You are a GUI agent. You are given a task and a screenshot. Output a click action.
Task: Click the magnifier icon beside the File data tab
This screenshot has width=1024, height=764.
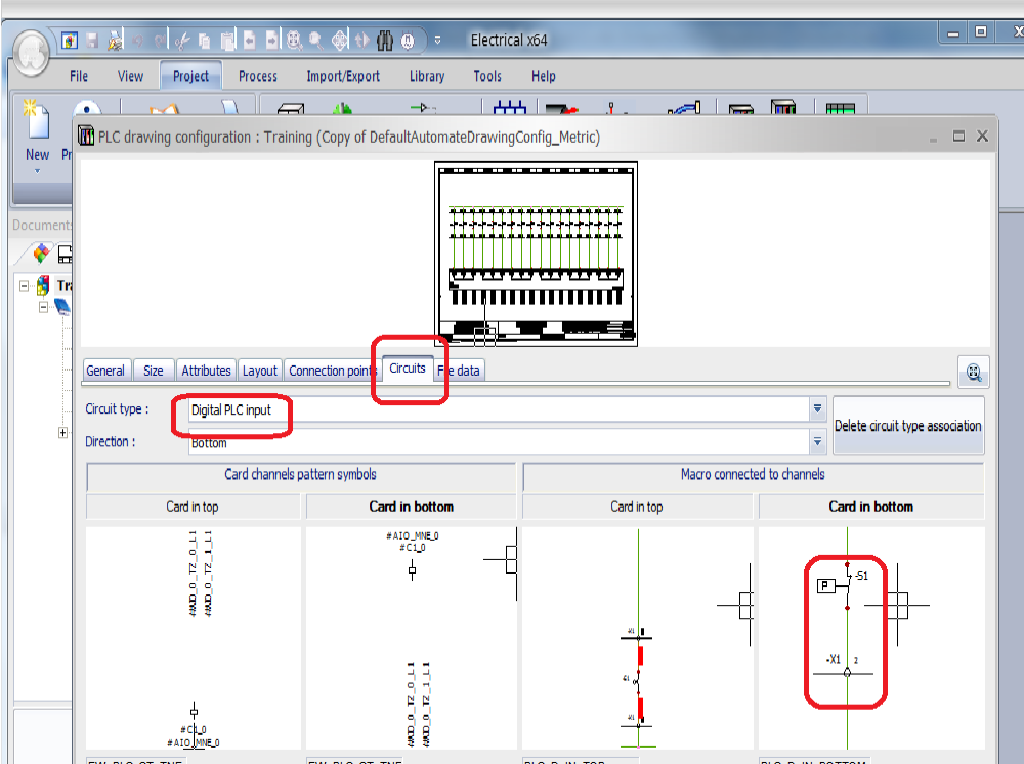click(x=972, y=372)
